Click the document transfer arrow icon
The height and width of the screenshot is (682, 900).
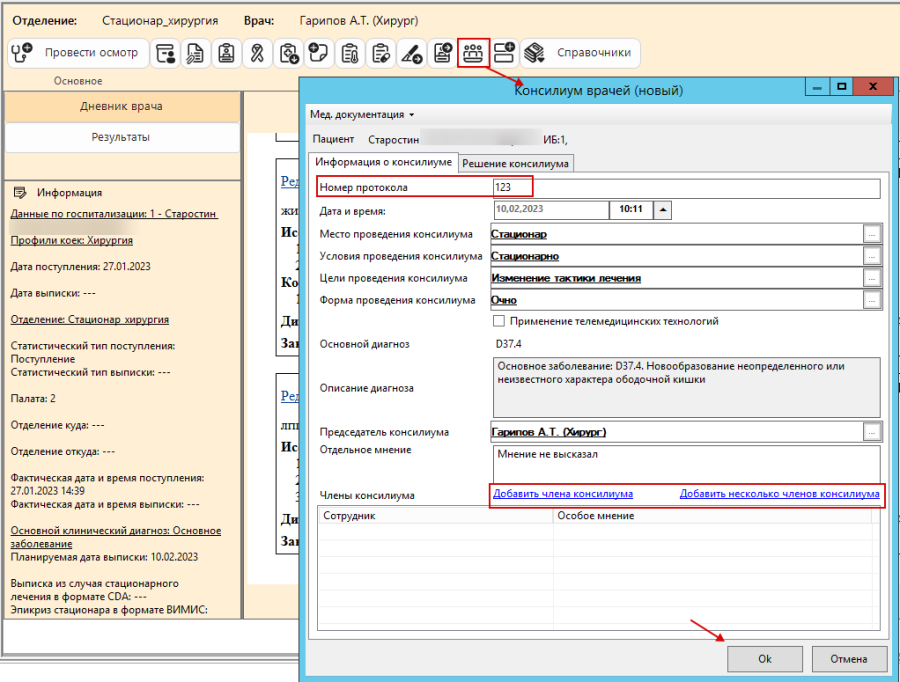(443, 53)
